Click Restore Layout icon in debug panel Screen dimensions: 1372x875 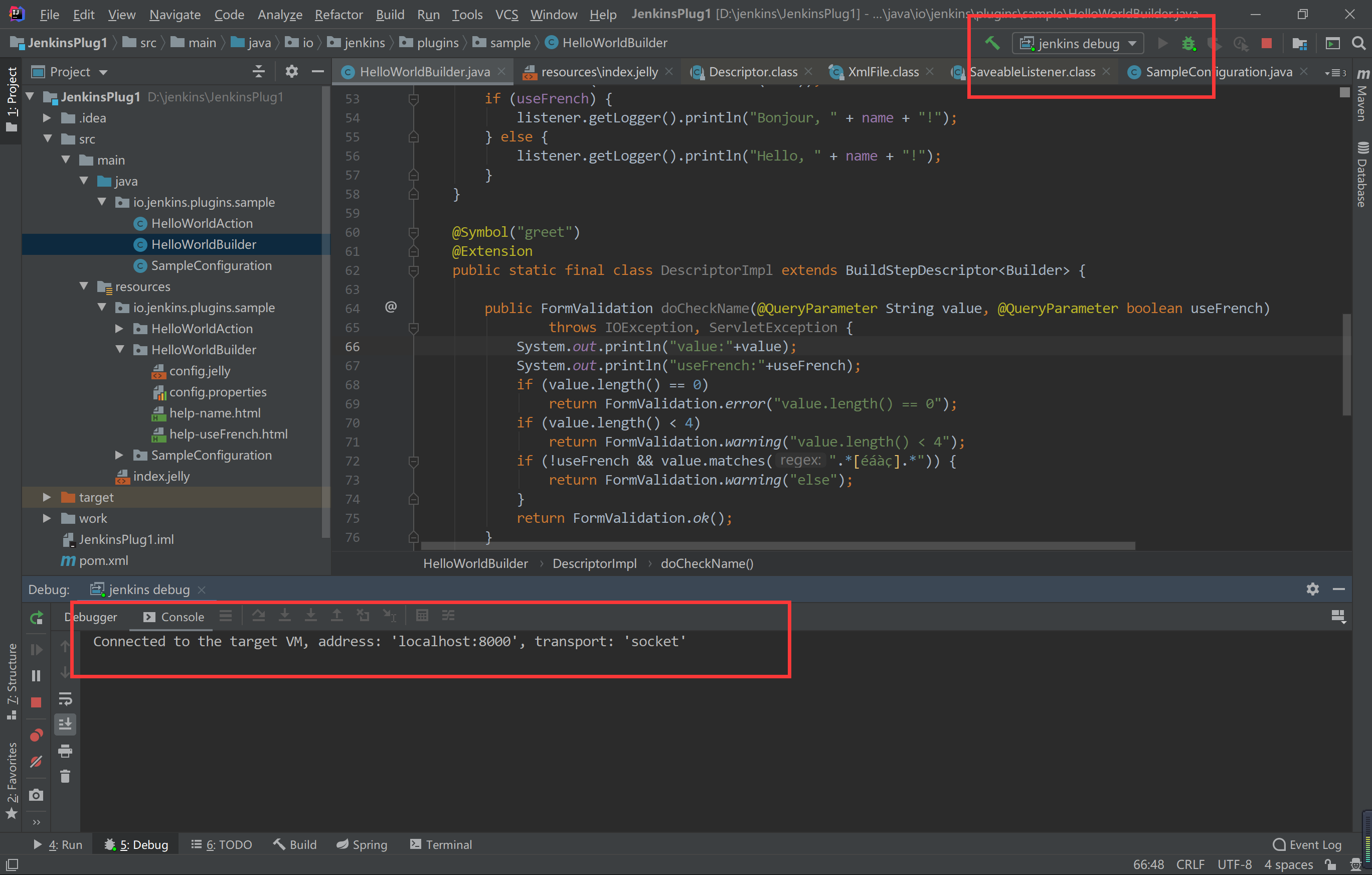coord(1338,616)
